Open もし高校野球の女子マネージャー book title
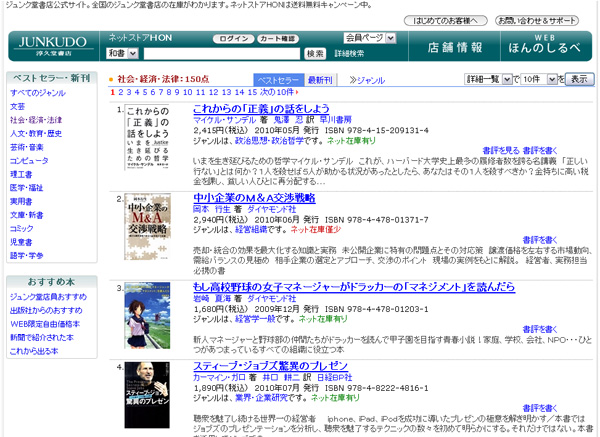The image size is (600, 437). 354,287
